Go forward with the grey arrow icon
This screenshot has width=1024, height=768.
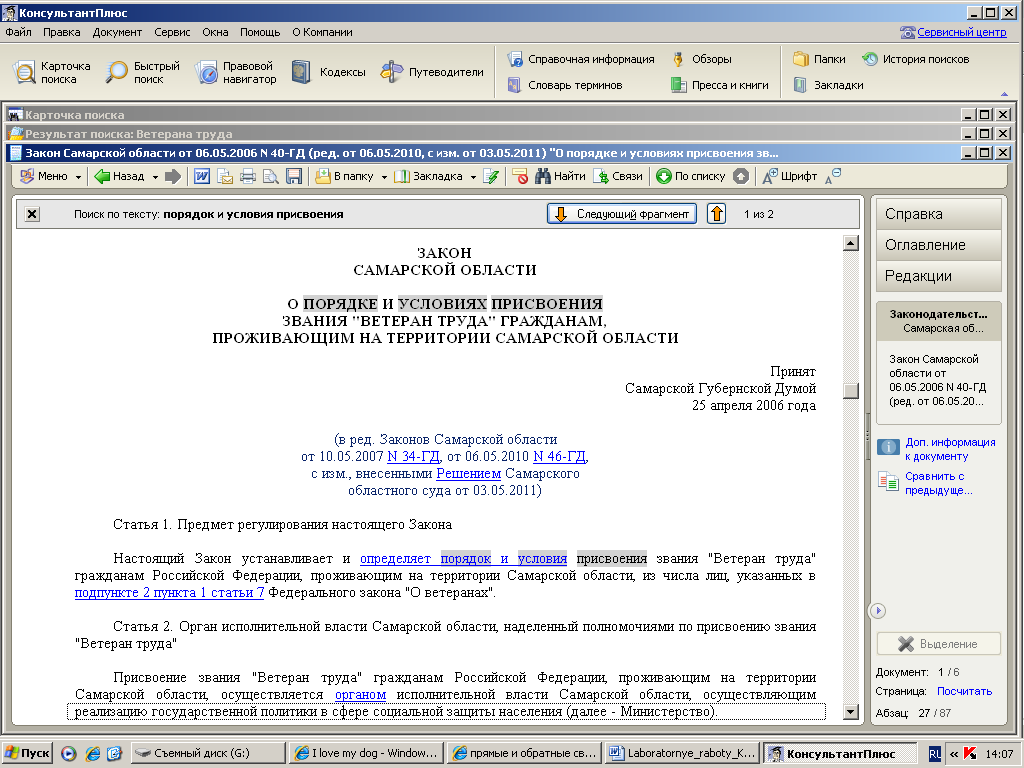click(172, 176)
